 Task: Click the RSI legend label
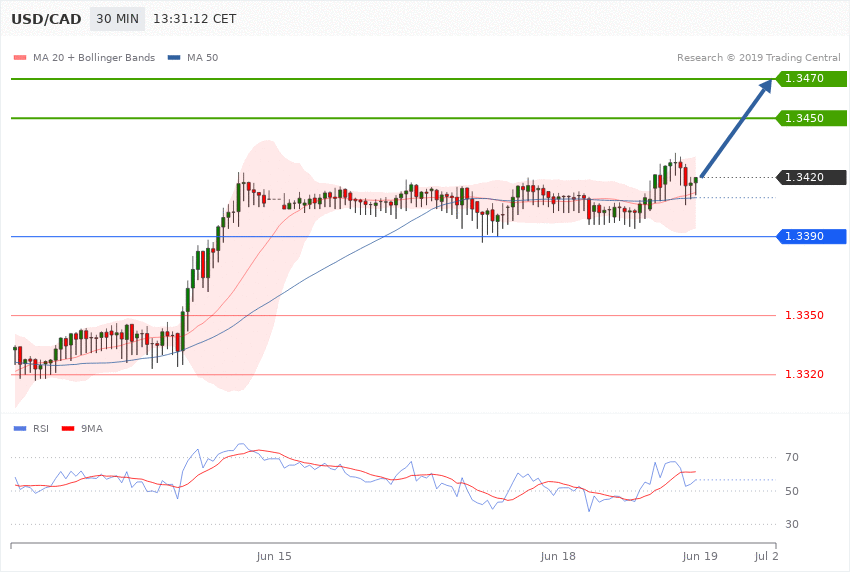coord(41,429)
